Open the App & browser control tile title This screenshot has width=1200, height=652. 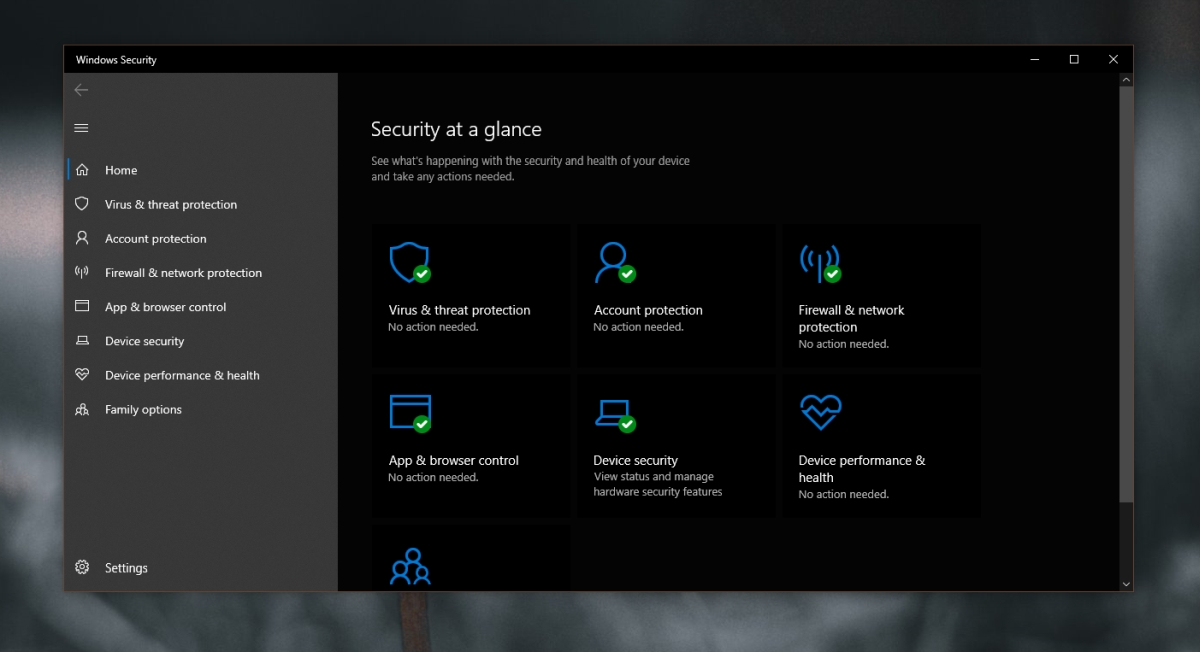[x=454, y=460]
